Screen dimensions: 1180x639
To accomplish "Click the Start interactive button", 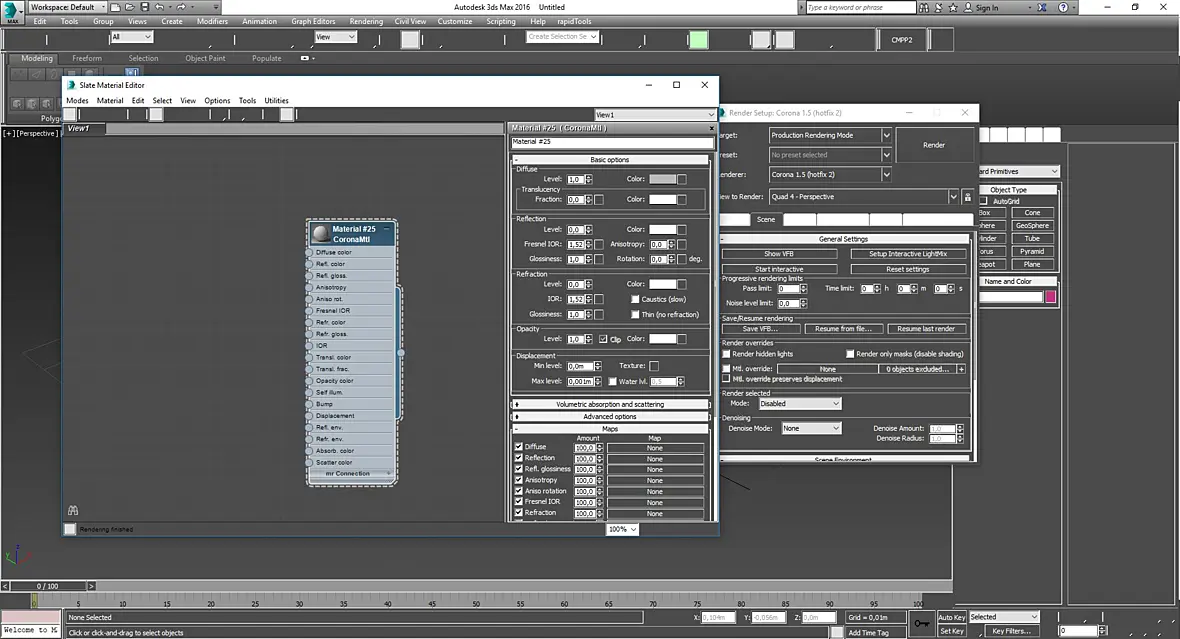I will click(779, 269).
